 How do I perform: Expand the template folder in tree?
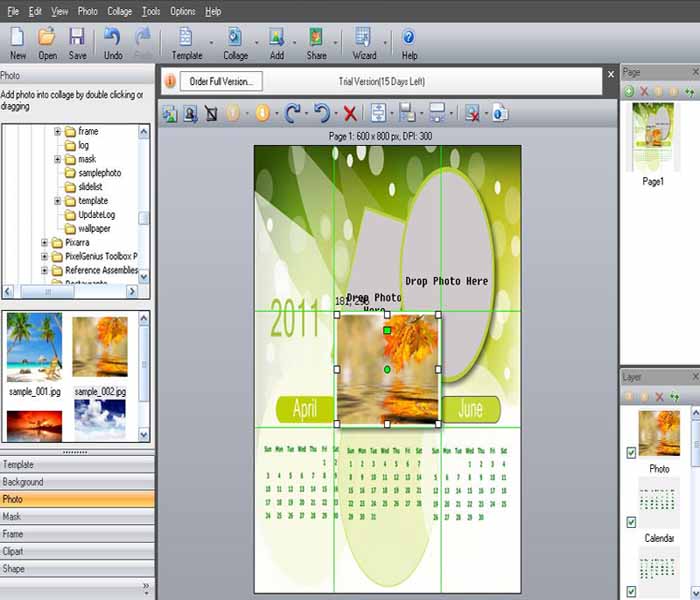pyautogui.click(x=57, y=201)
